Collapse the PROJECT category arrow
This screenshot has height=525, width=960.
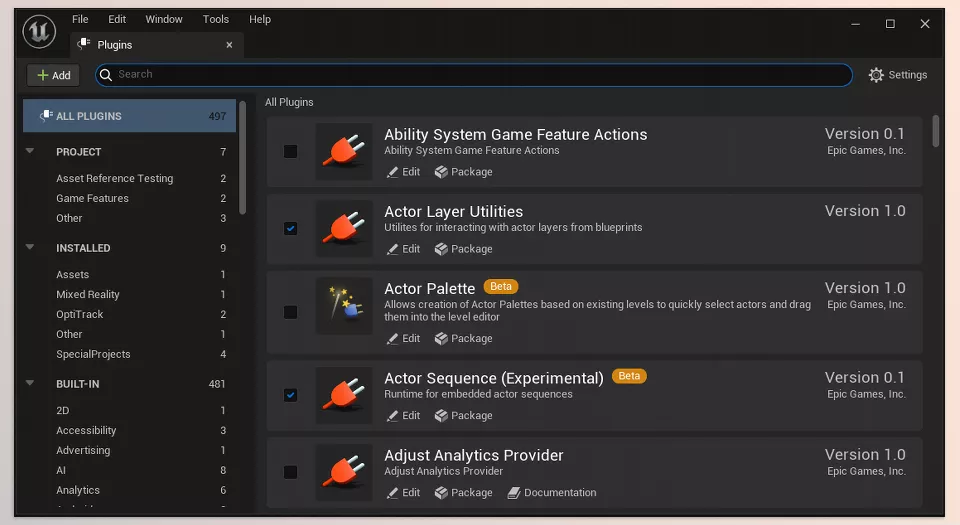30,151
